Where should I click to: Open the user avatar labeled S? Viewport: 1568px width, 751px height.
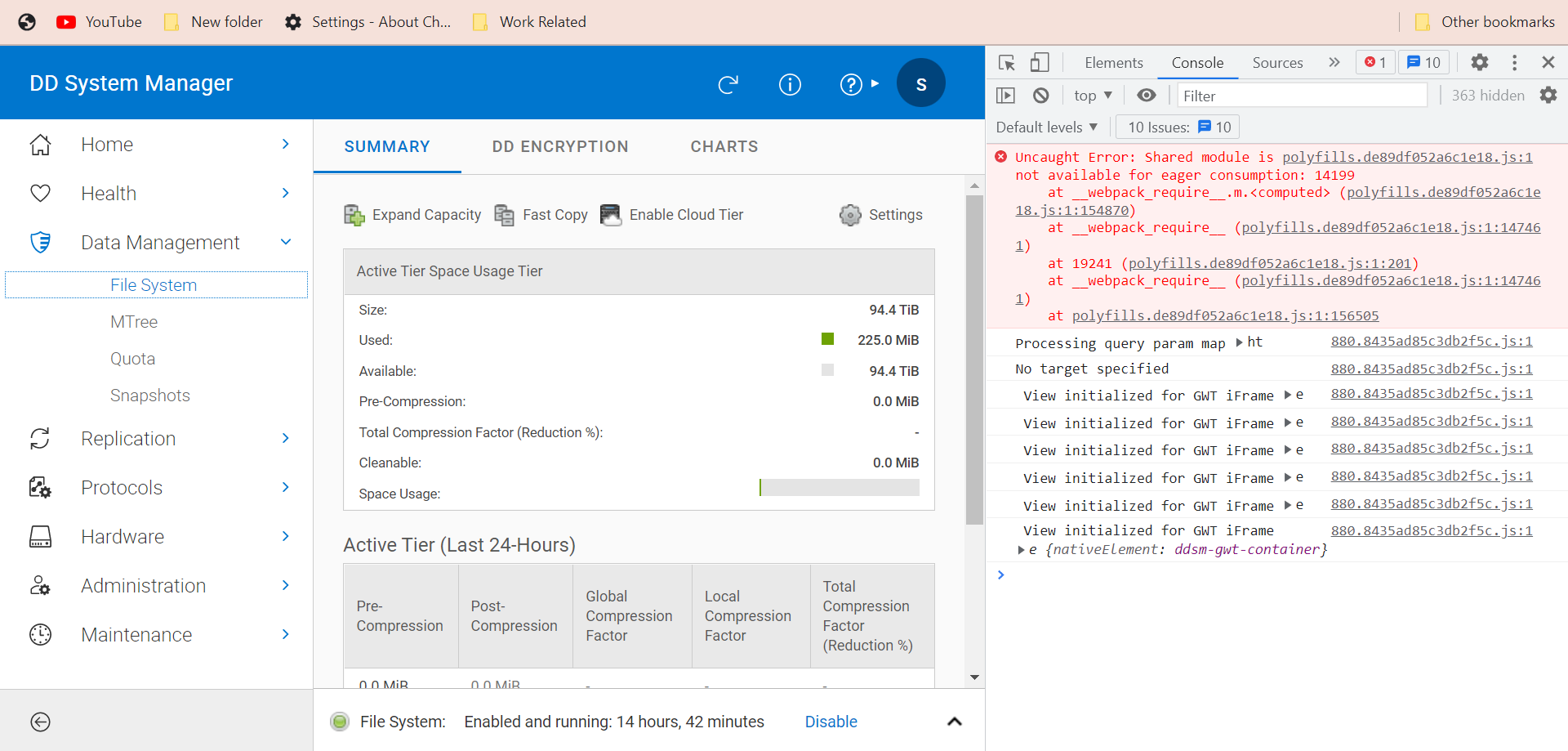click(921, 83)
